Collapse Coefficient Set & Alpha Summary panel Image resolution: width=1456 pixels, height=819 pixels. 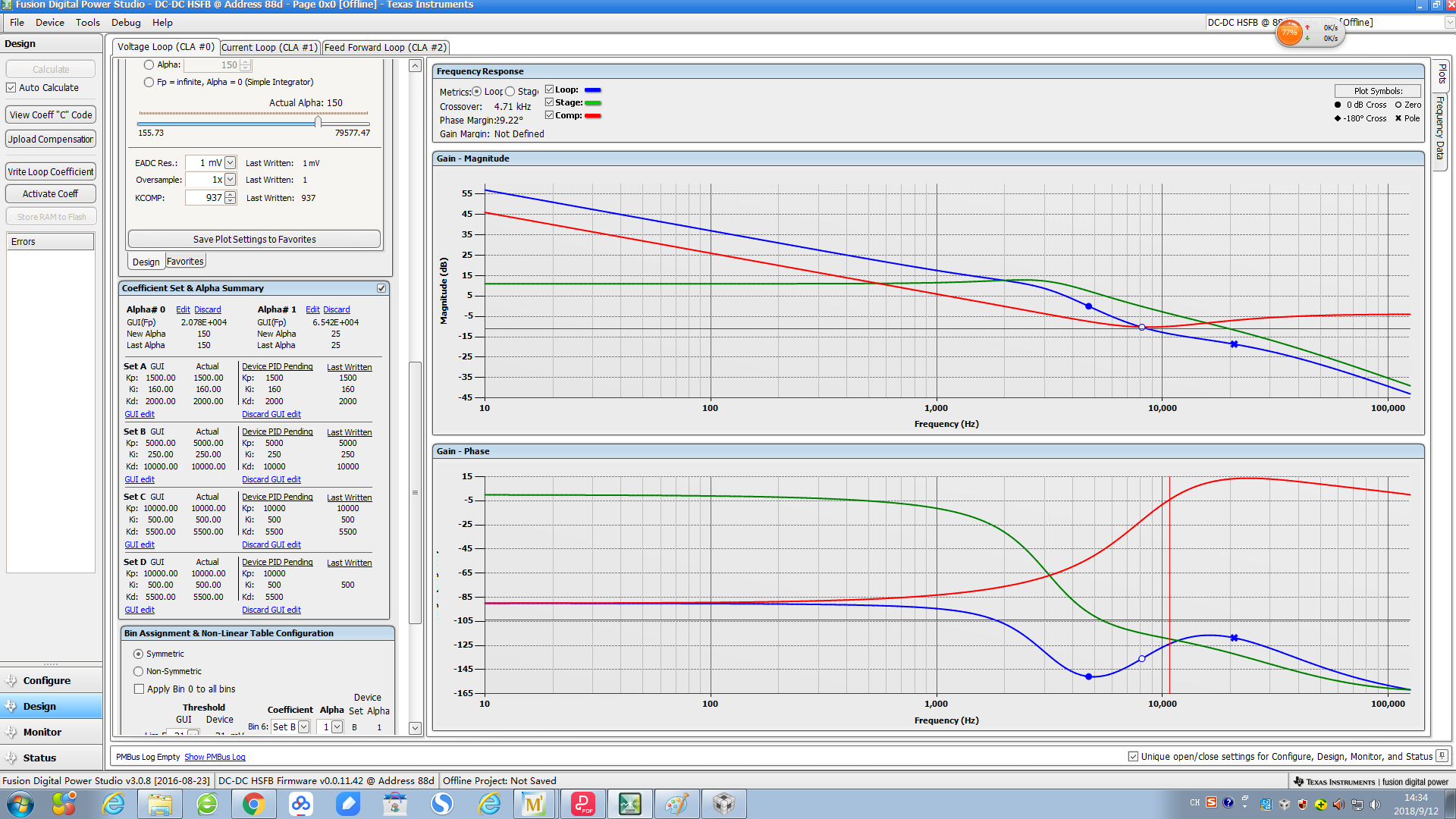(381, 288)
